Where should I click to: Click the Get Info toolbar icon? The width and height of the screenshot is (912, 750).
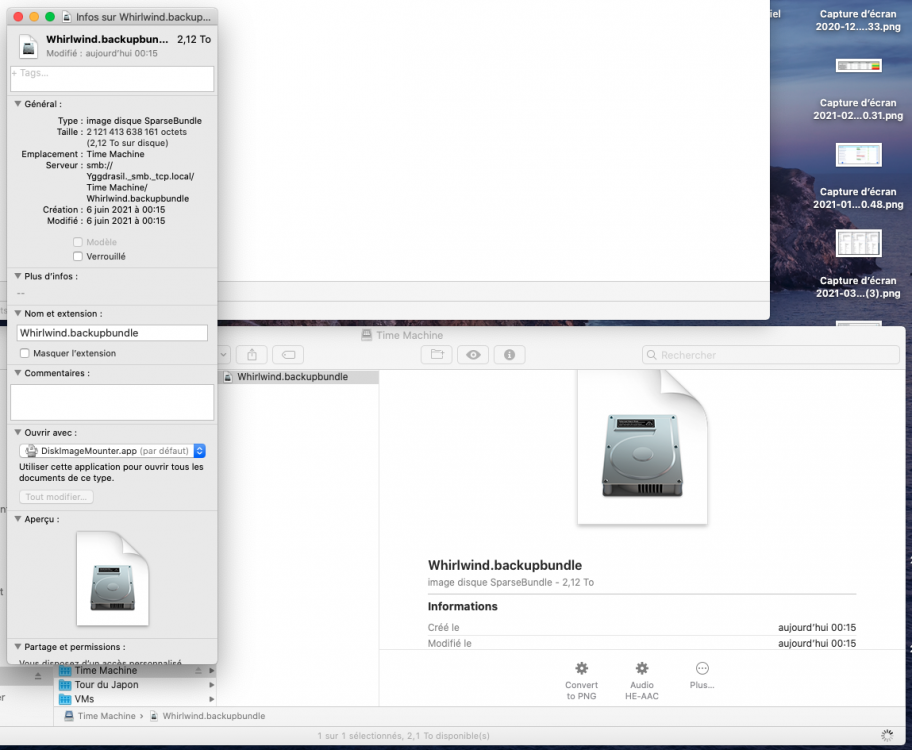[510, 354]
